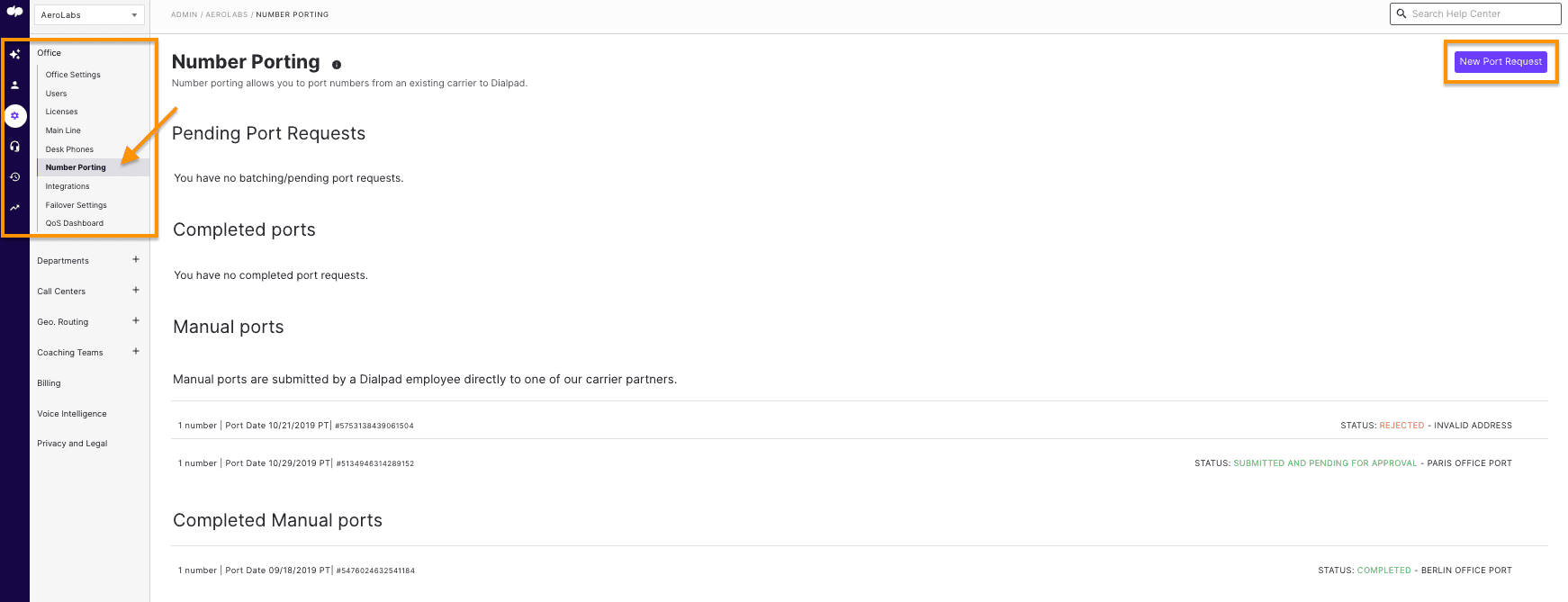Open the ADMIN breadcrumb link
This screenshot has width=1568, height=602.
coord(184,13)
